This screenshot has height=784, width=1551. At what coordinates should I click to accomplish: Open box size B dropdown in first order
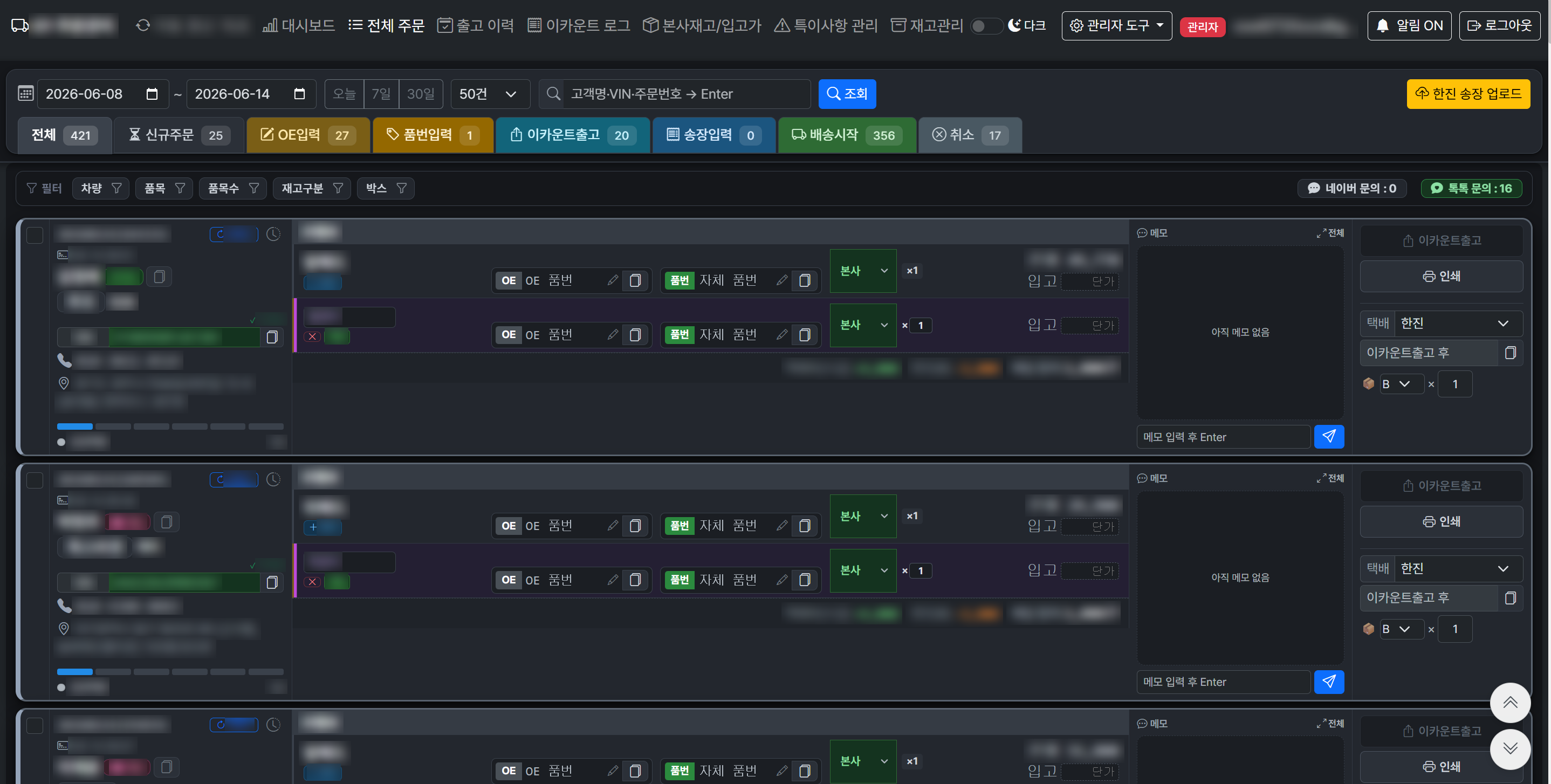[1401, 384]
